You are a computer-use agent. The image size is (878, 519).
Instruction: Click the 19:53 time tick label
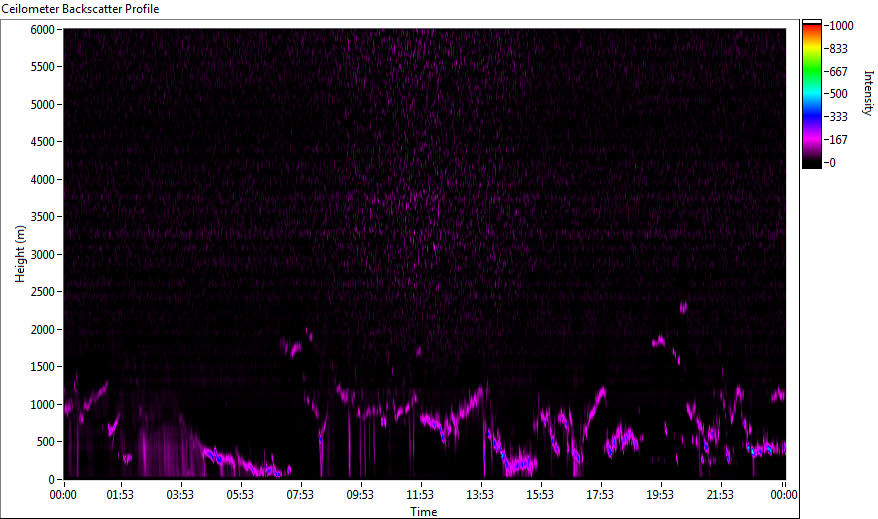tap(660, 495)
